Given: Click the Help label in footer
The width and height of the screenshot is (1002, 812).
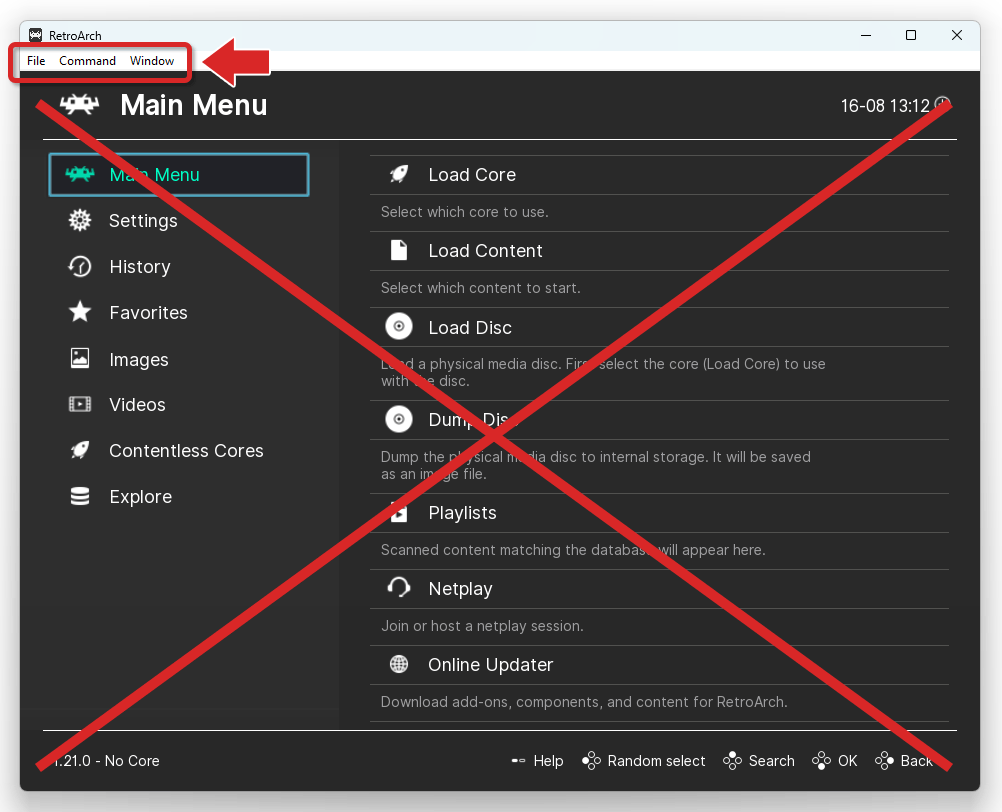Looking at the screenshot, I should [548, 761].
